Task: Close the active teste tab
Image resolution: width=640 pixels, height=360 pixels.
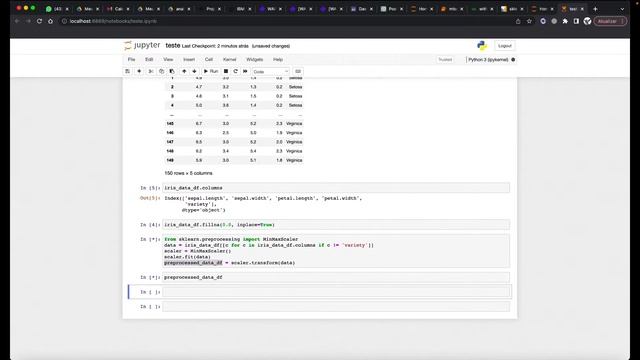Action: (x=582, y=9)
